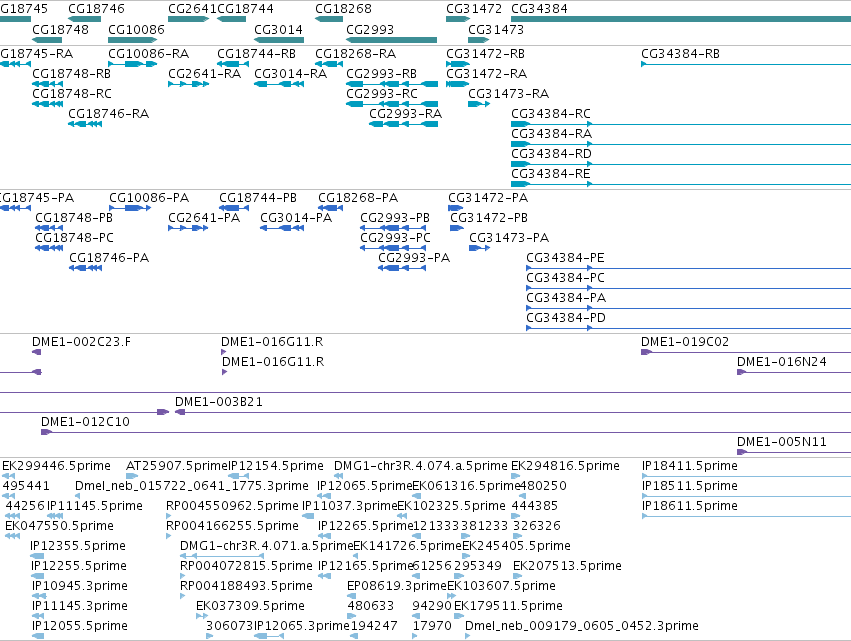Select the CG2993 gene feature
This screenshot has width=851, height=641.
tap(391, 40)
